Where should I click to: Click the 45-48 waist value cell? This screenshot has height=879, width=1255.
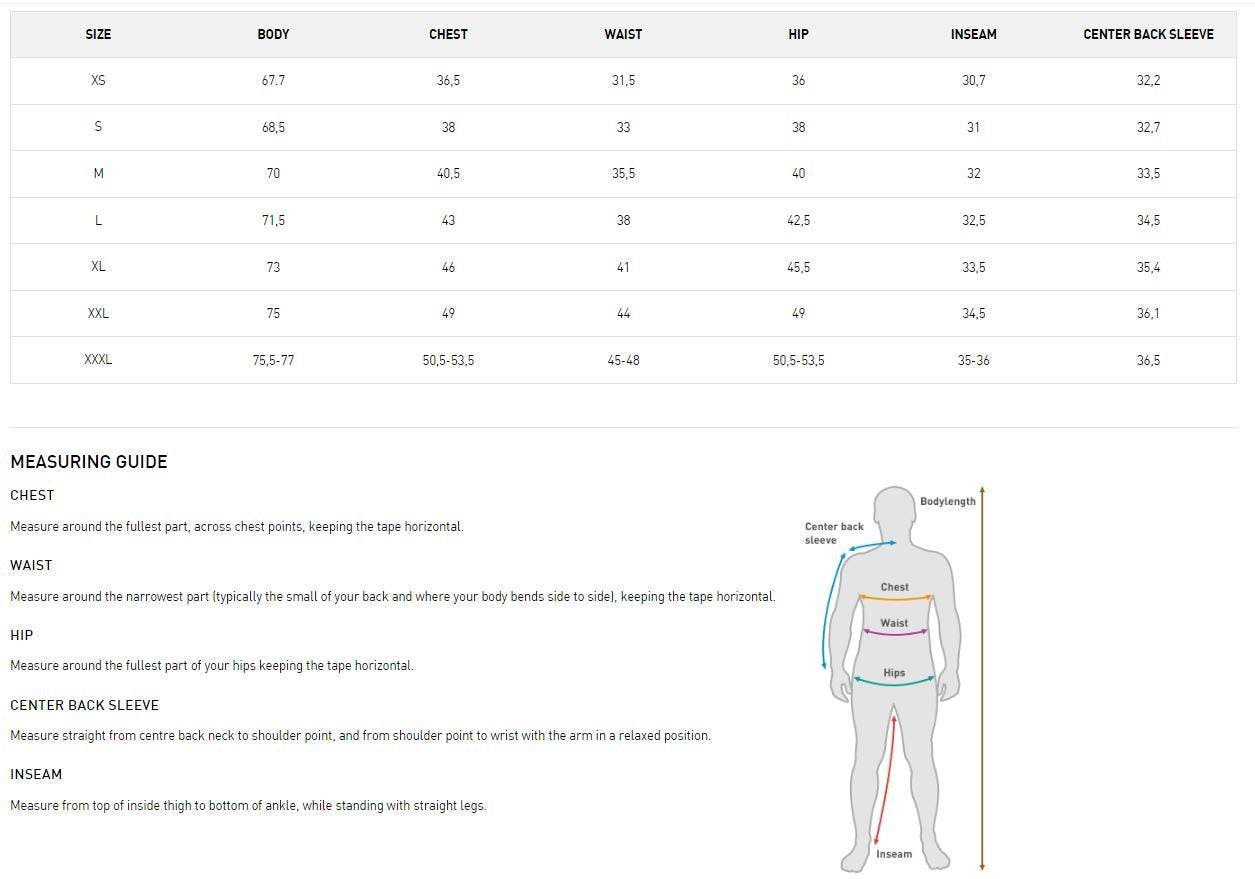[x=623, y=360]
